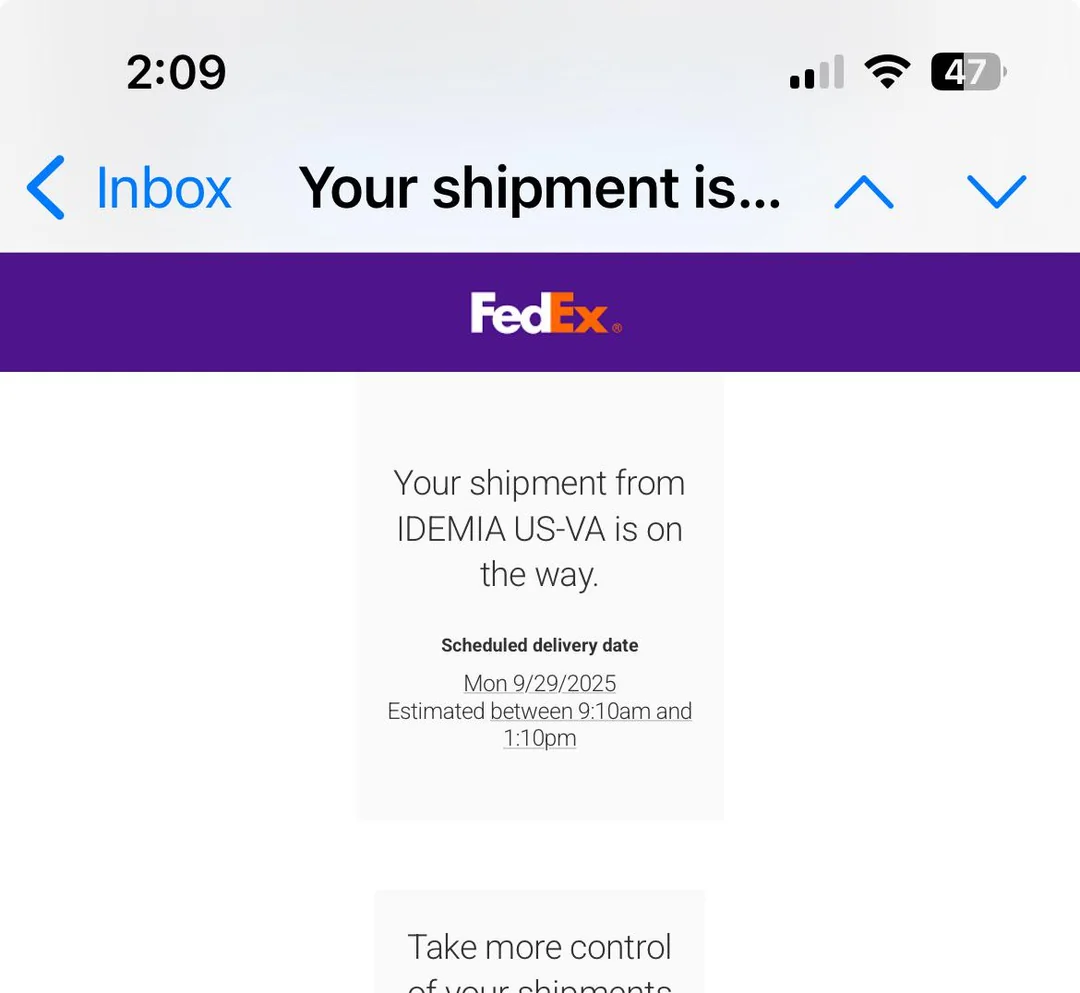The image size is (1080, 993).
Task: Tap 'Scheduled delivery date' label
Action: tap(539, 646)
